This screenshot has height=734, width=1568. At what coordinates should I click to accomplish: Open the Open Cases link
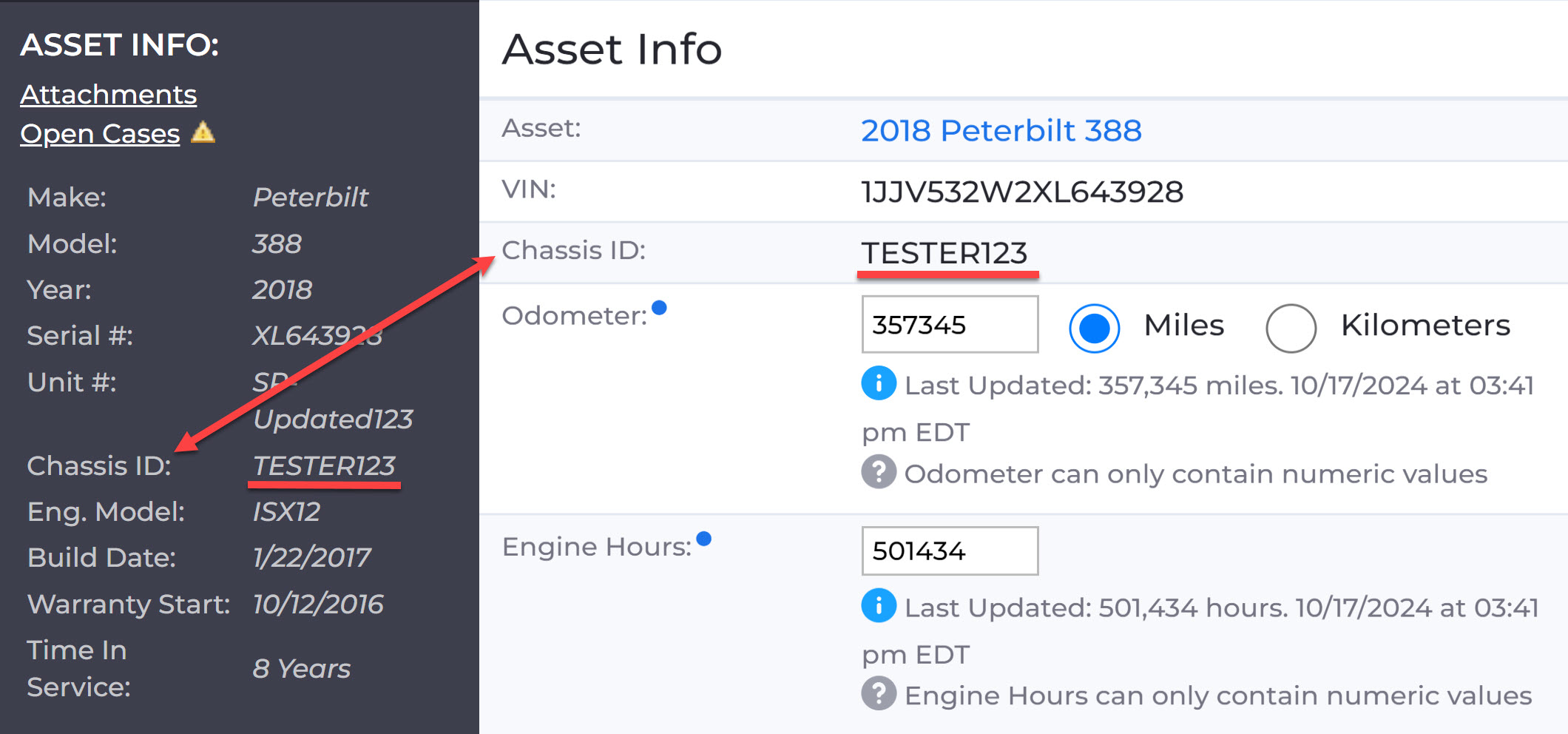click(x=101, y=134)
